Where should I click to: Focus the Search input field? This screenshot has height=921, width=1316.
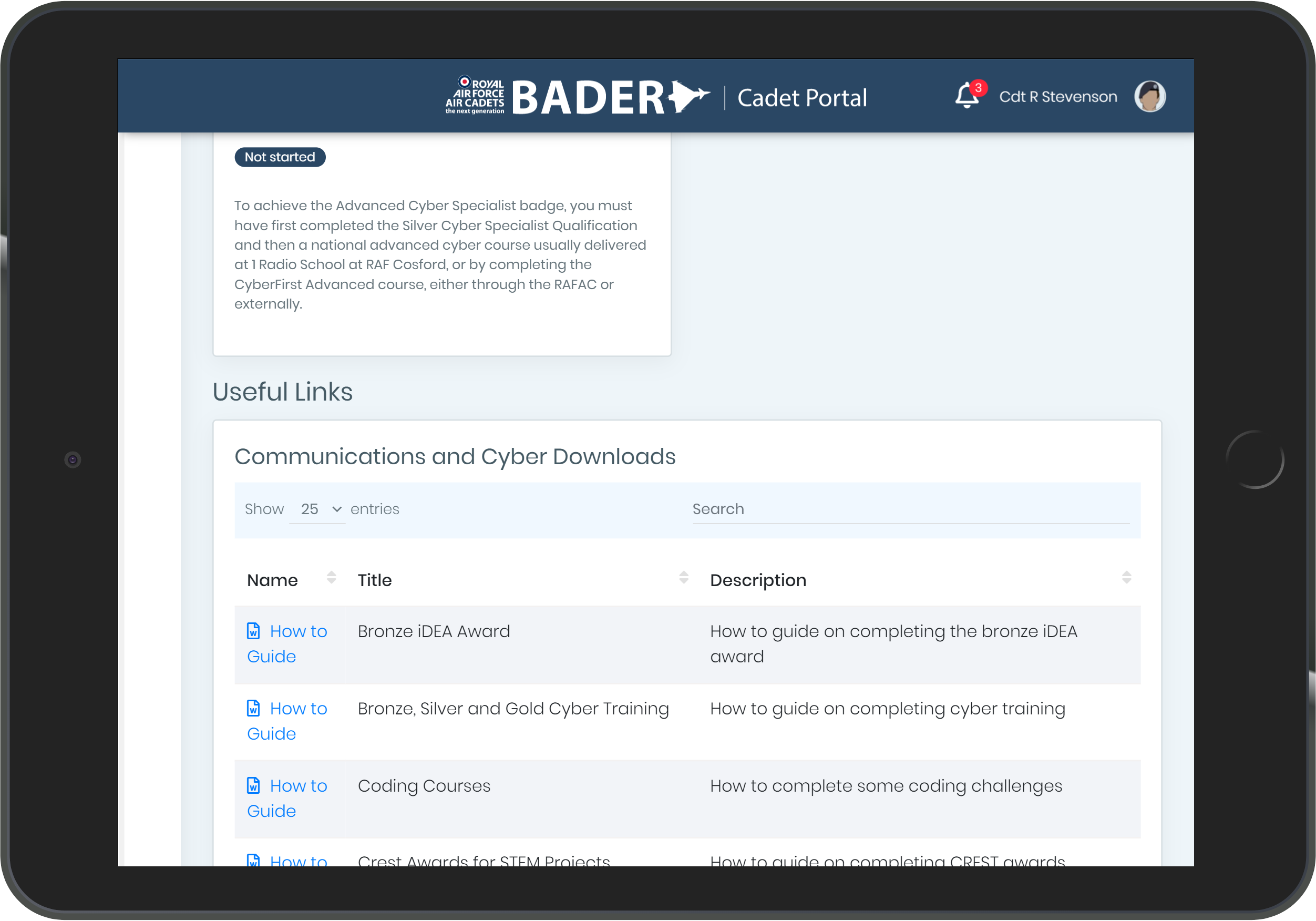911,509
